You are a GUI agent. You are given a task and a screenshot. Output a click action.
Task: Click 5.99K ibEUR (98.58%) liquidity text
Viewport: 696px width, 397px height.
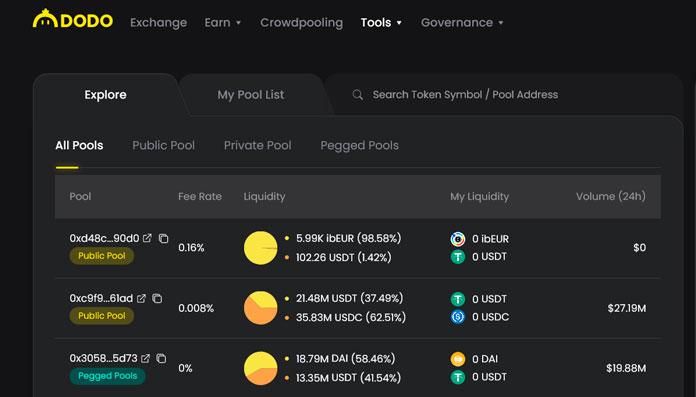pos(348,238)
